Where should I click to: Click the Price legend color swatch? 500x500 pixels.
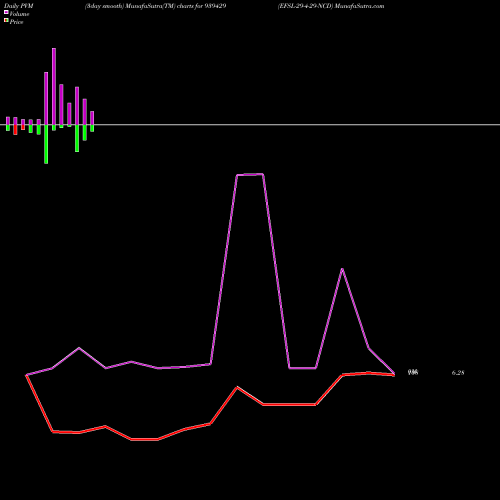pos(6,20)
